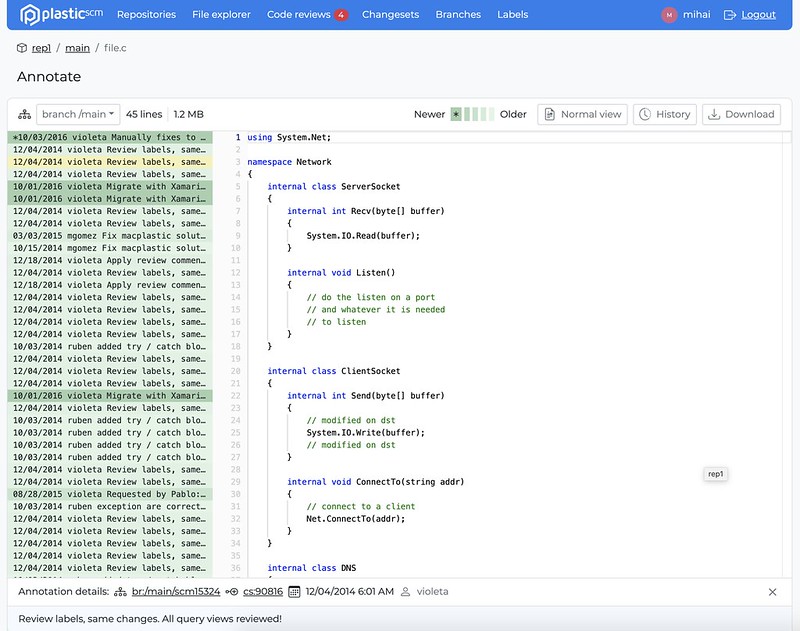Select the Branches menu item
This screenshot has width=800, height=631.
[x=456, y=14]
